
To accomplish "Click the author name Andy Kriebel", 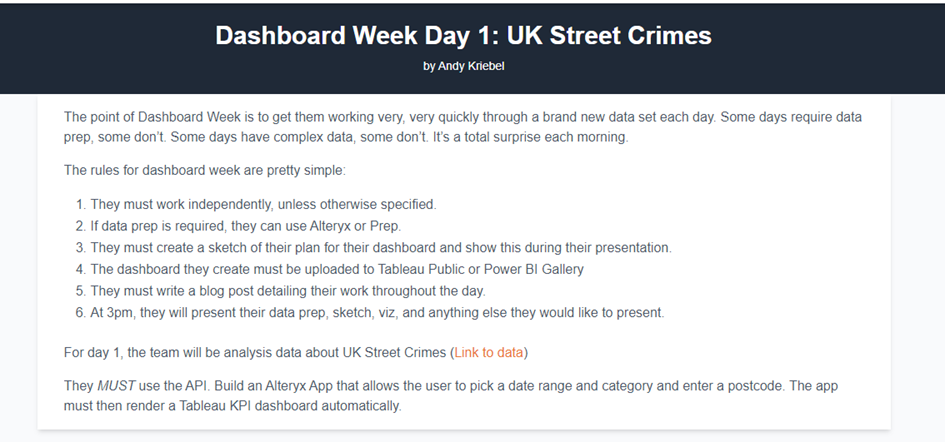I will coord(471,66).
